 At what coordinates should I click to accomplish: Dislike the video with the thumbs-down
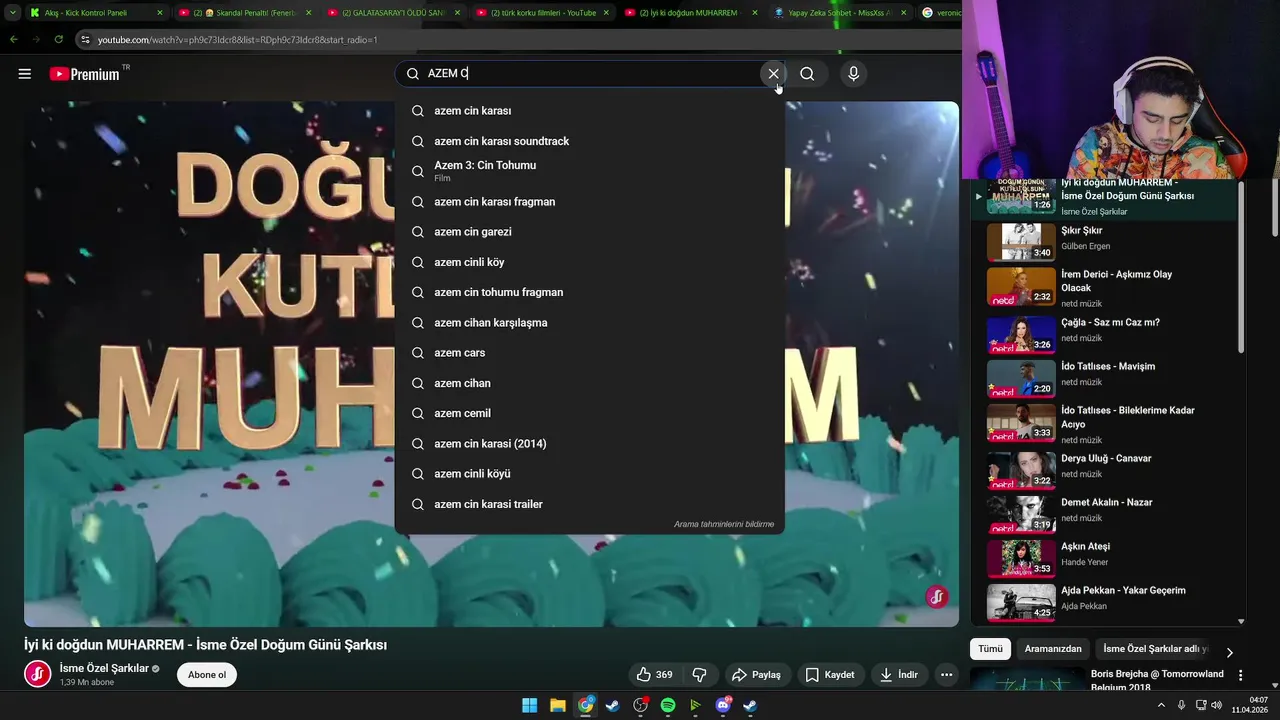[700, 675]
